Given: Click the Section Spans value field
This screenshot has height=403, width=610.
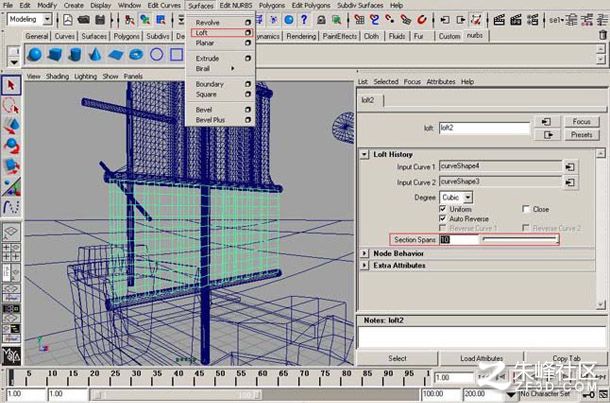Looking at the screenshot, I should point(459,240).
